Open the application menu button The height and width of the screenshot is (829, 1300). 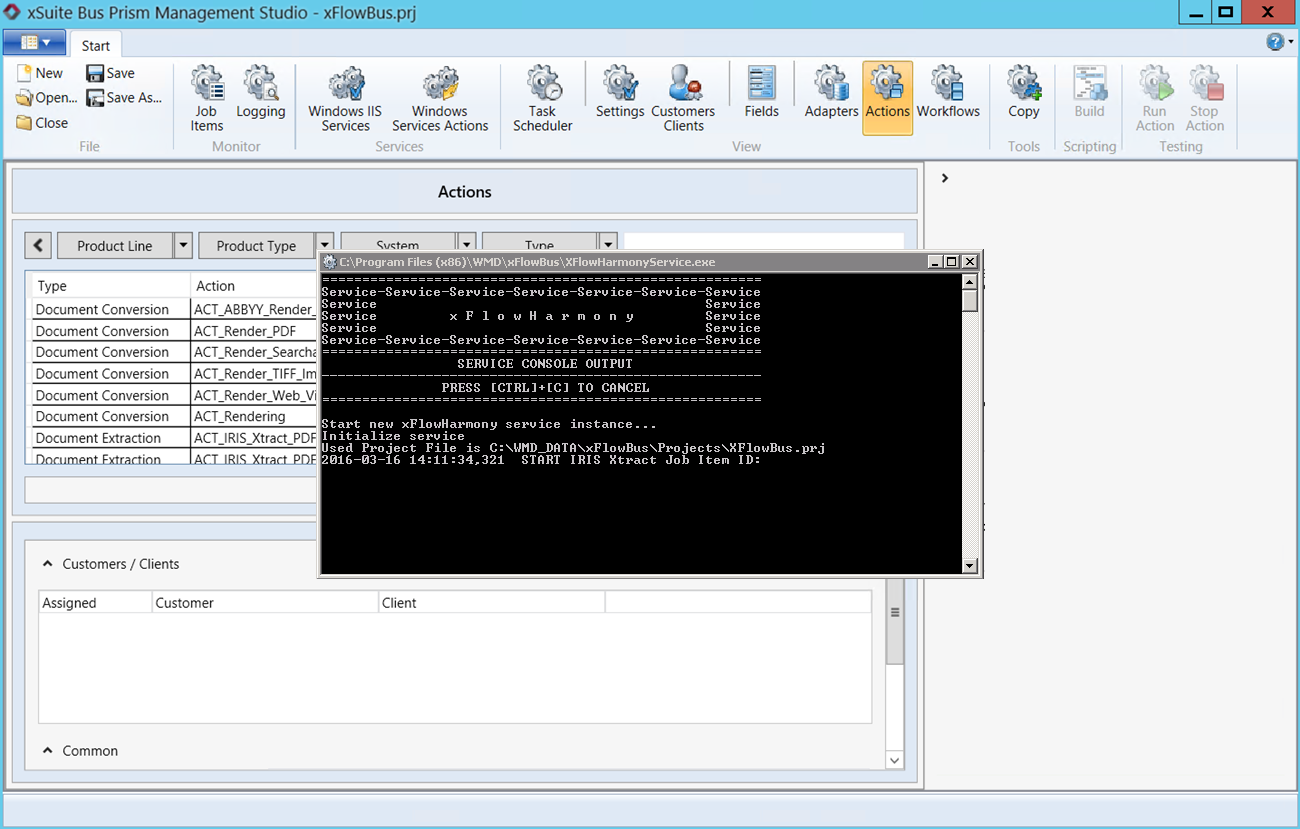[x=35, y=43]
